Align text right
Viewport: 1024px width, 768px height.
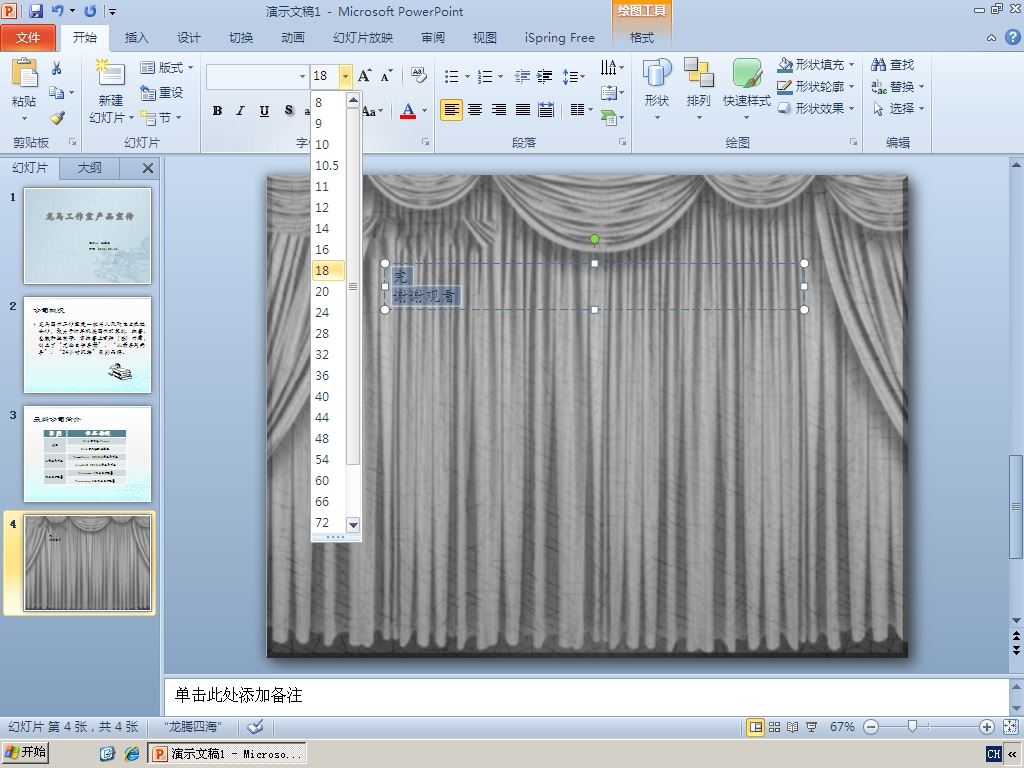[x=499, y=110]
